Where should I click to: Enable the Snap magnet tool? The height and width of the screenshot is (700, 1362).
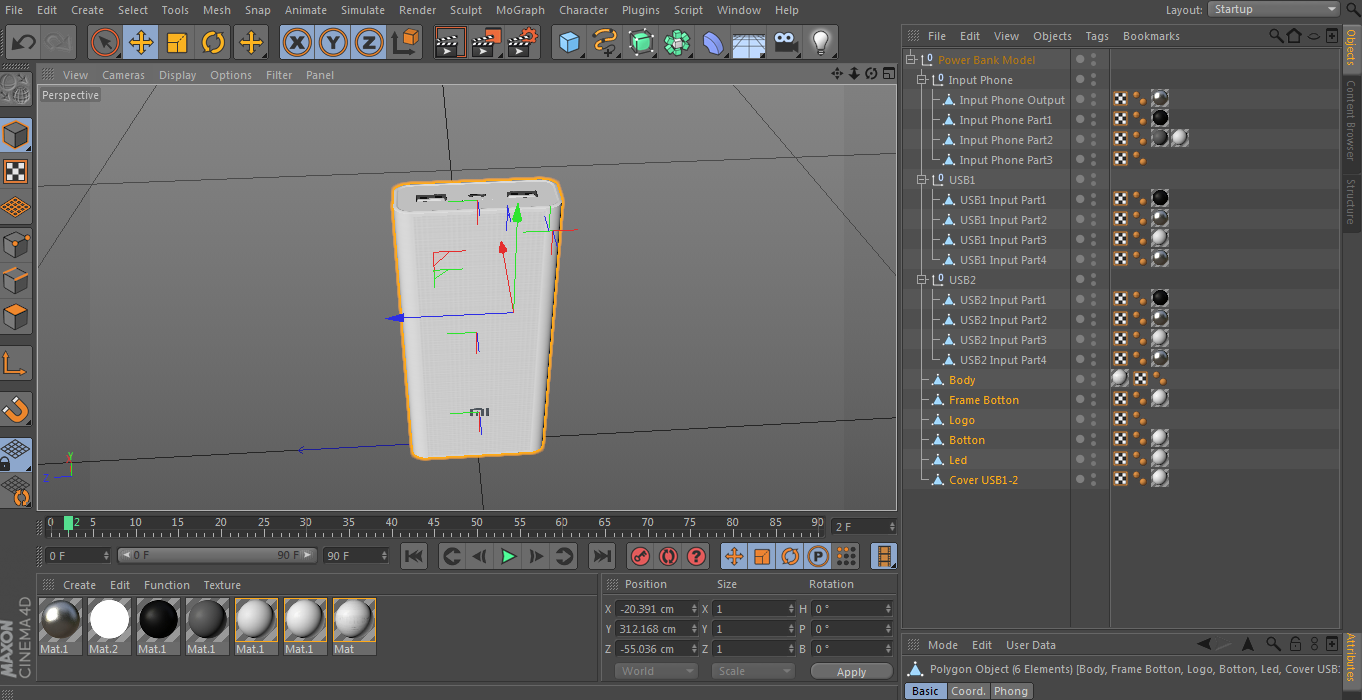pyautogui.click(x=16, y=408)
